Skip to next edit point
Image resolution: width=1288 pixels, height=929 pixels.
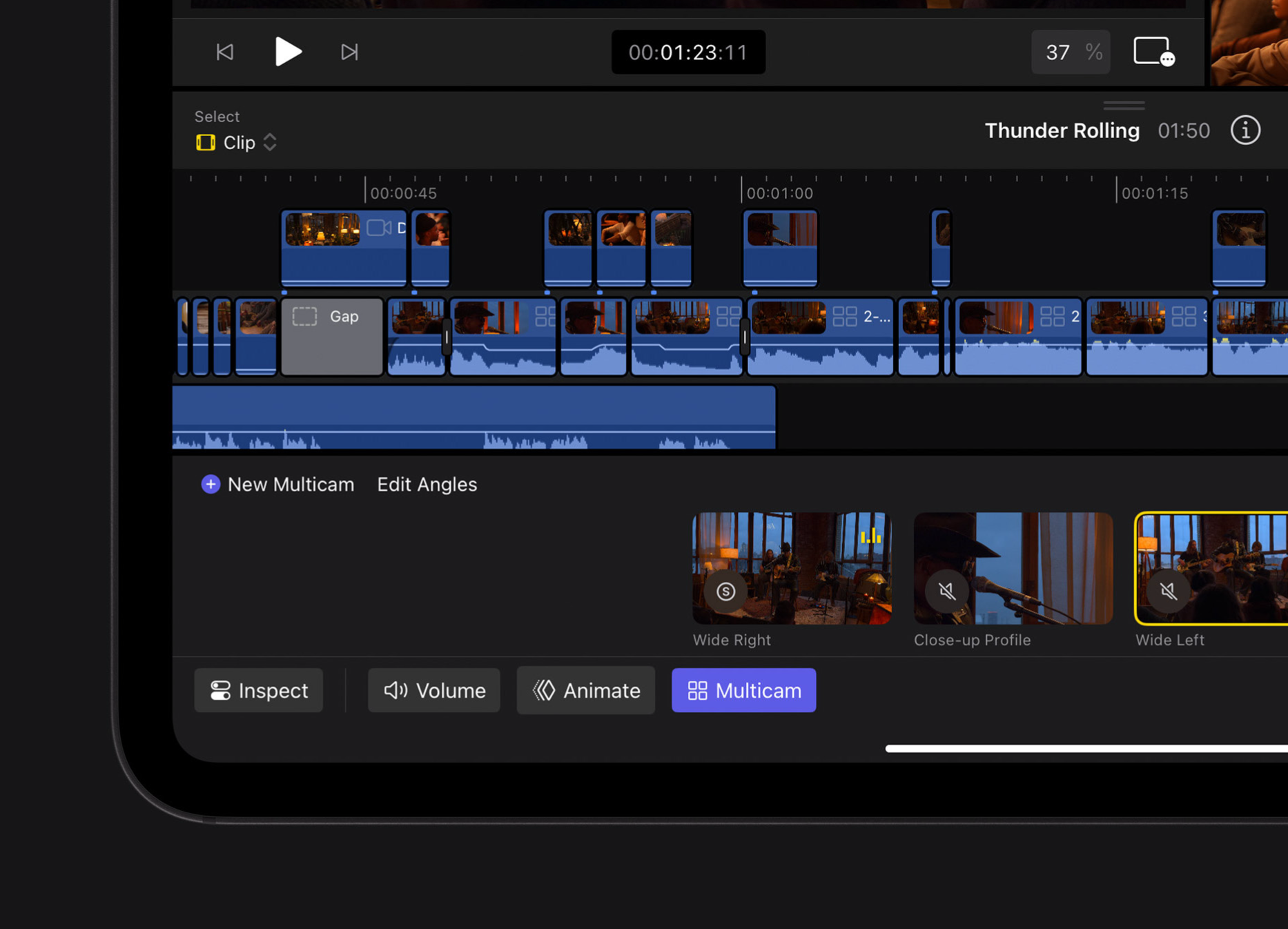click(x=349, y=52)
